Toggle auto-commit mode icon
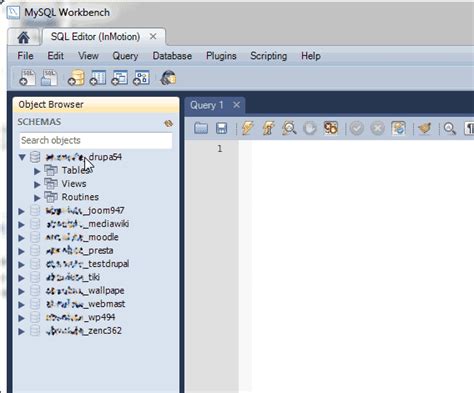The height and width of the screenshot is (393, 474). [x=399, y=128]
